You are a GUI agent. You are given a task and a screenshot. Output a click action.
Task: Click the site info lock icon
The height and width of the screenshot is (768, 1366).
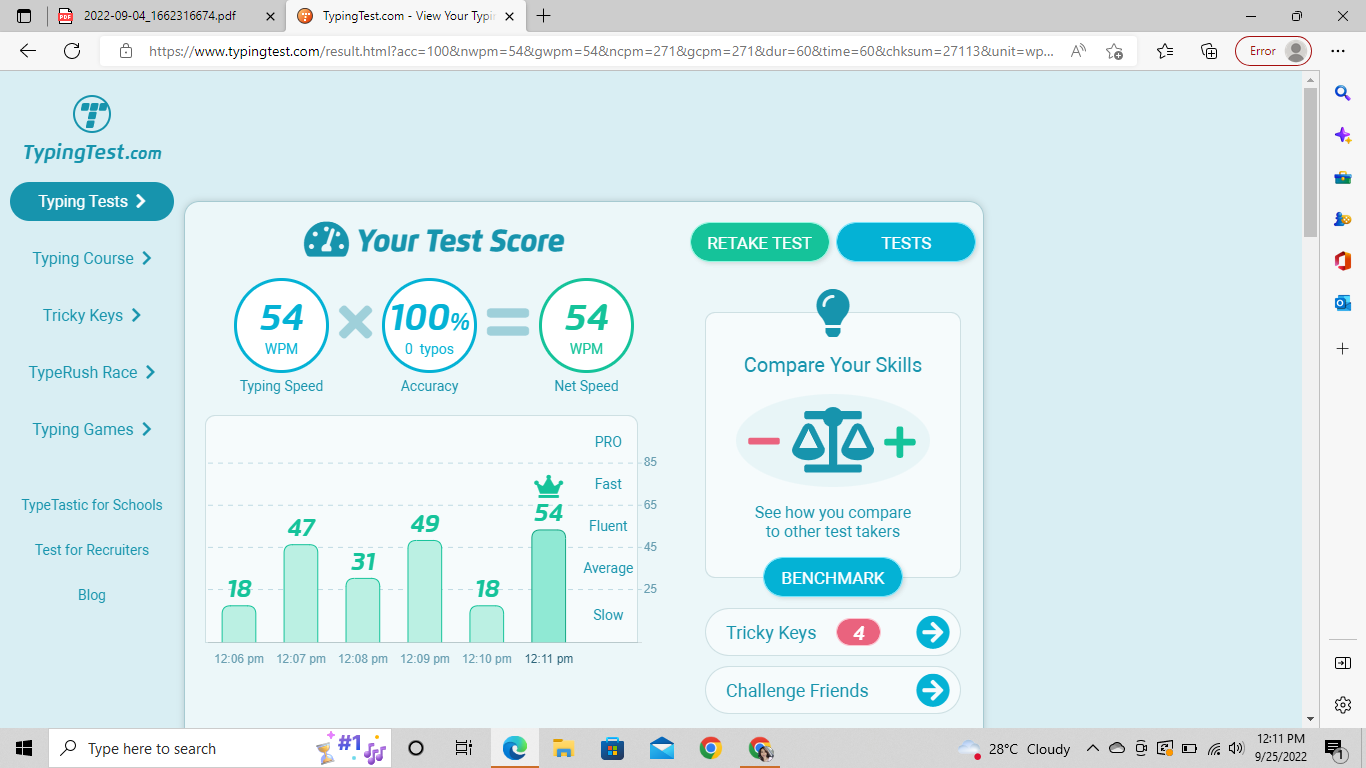(x=126, y=51)
